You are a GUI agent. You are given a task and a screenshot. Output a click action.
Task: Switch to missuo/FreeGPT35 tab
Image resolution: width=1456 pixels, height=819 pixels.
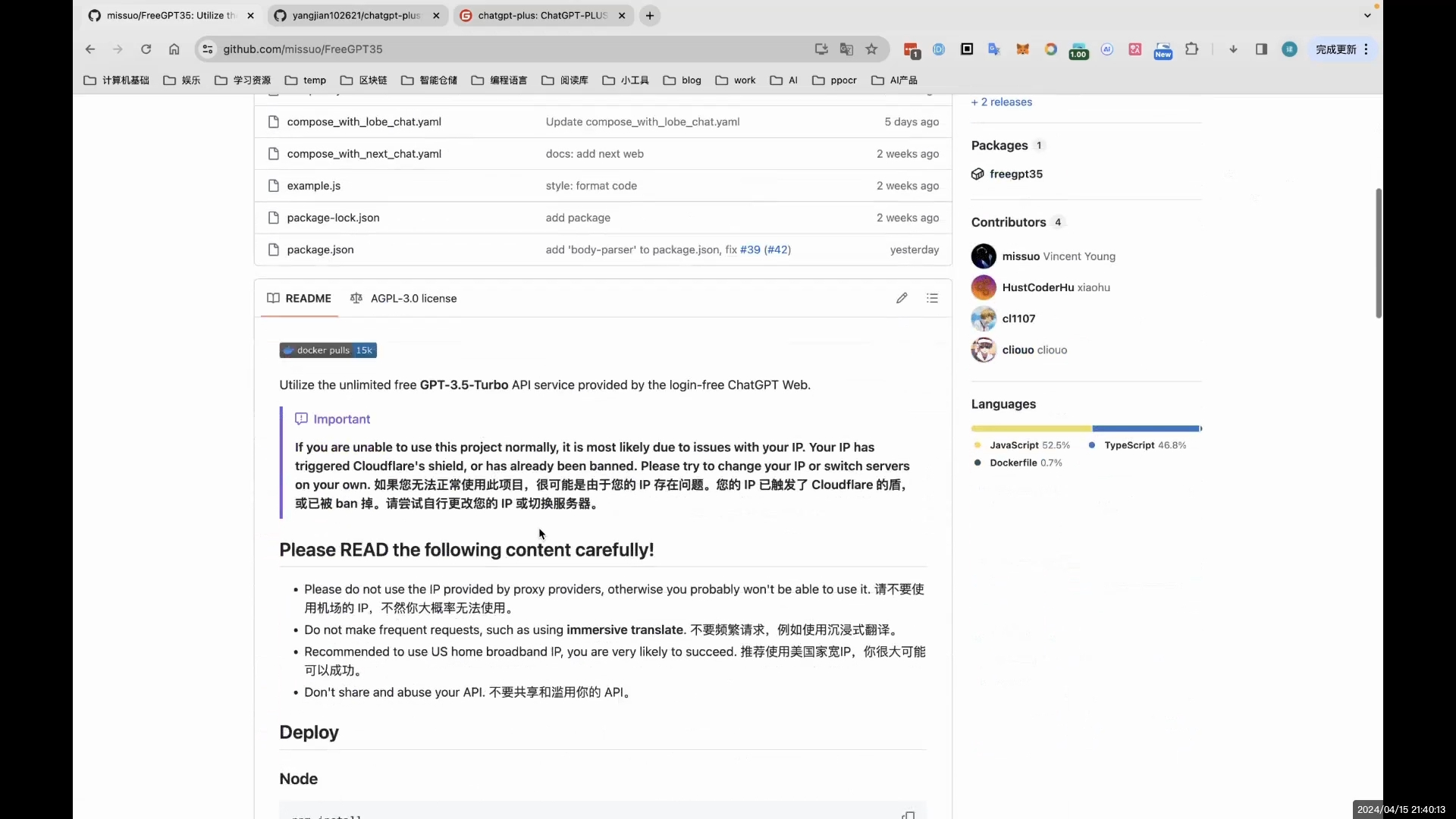(x=171, y=15)
